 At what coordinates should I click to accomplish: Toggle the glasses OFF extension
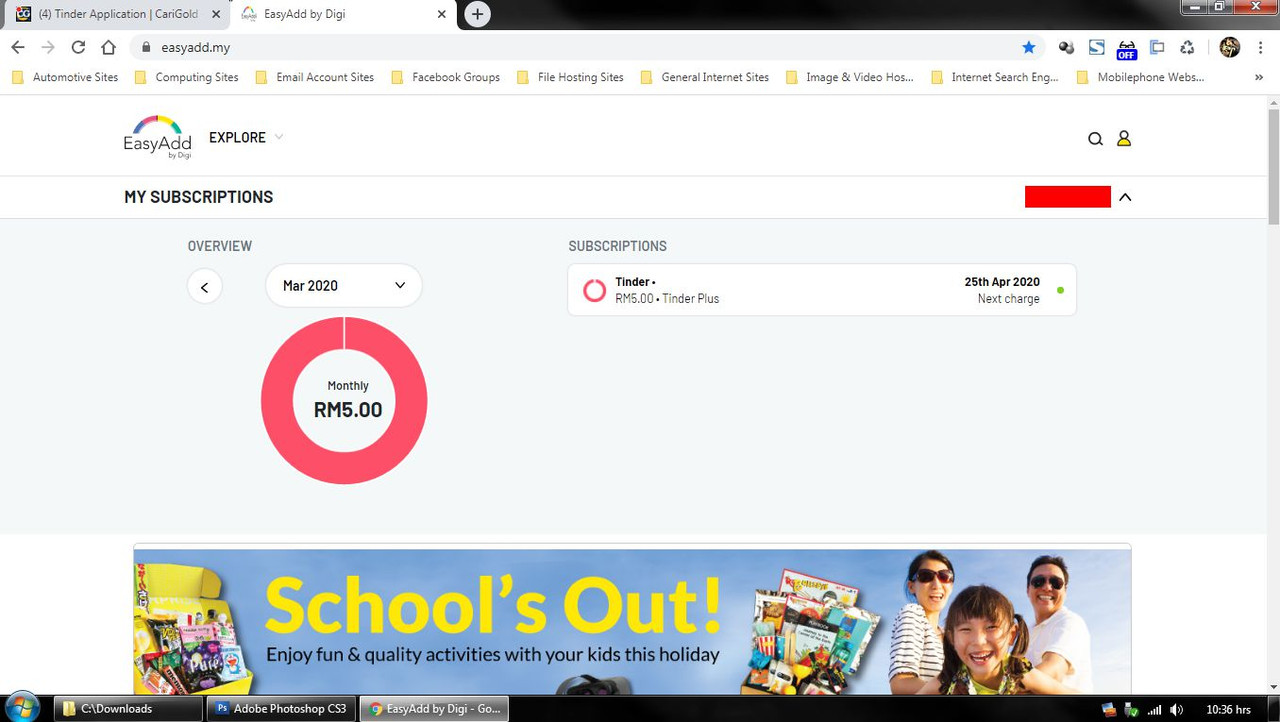tap(1127, 49)
